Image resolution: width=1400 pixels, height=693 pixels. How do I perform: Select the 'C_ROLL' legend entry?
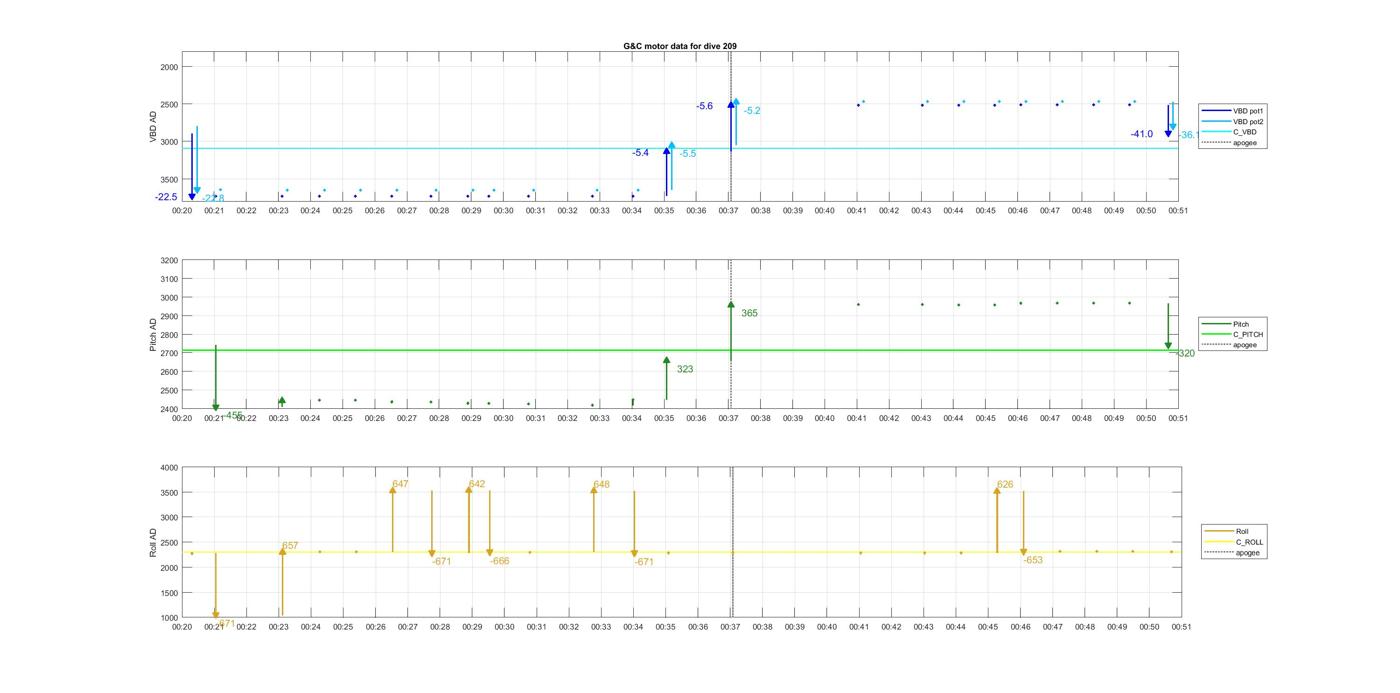[1235, 542]
